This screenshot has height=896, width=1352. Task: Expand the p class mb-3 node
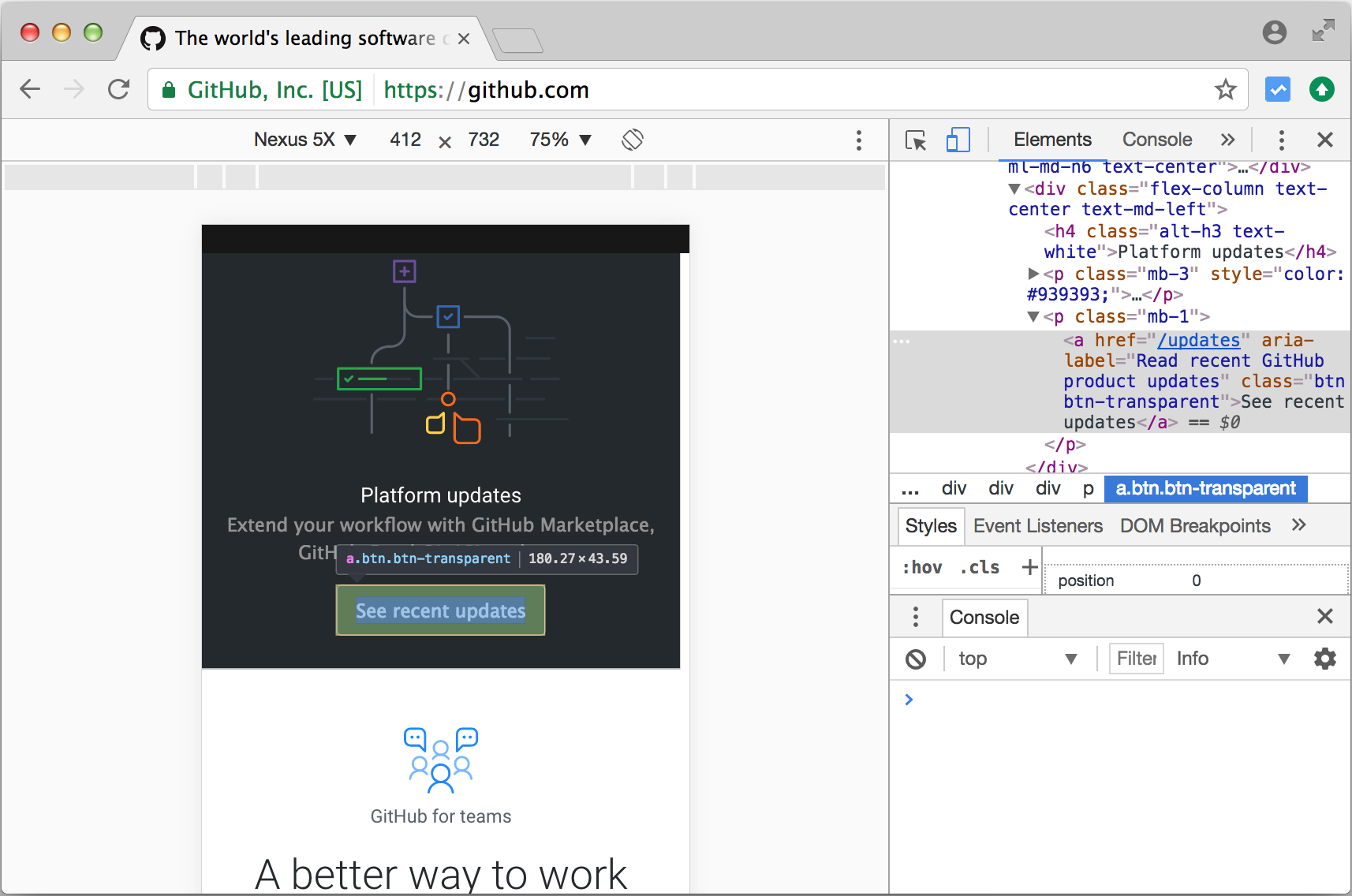[1033, 274]
